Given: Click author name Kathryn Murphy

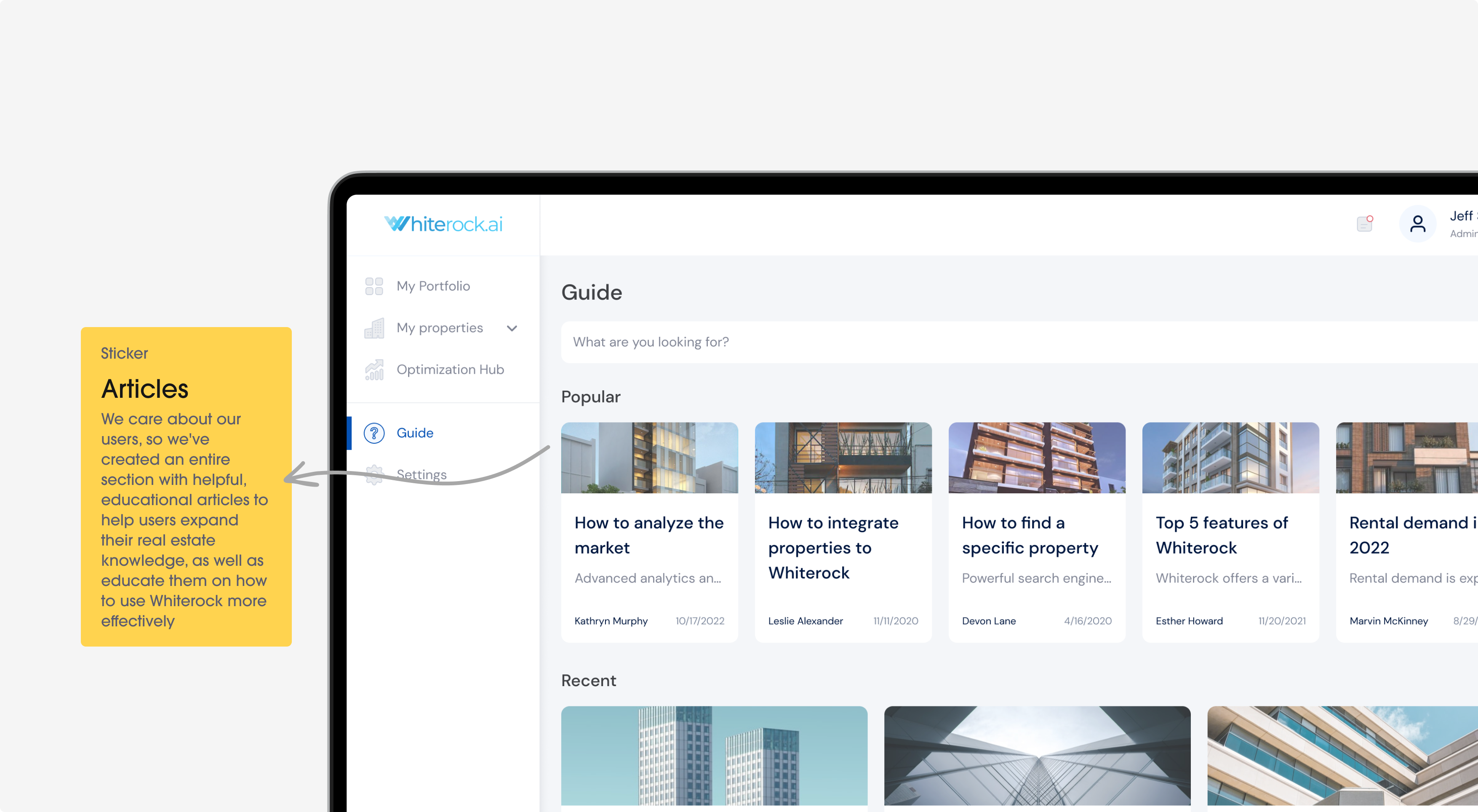Looking at the screenshot, I should click(x=611, y=621).
